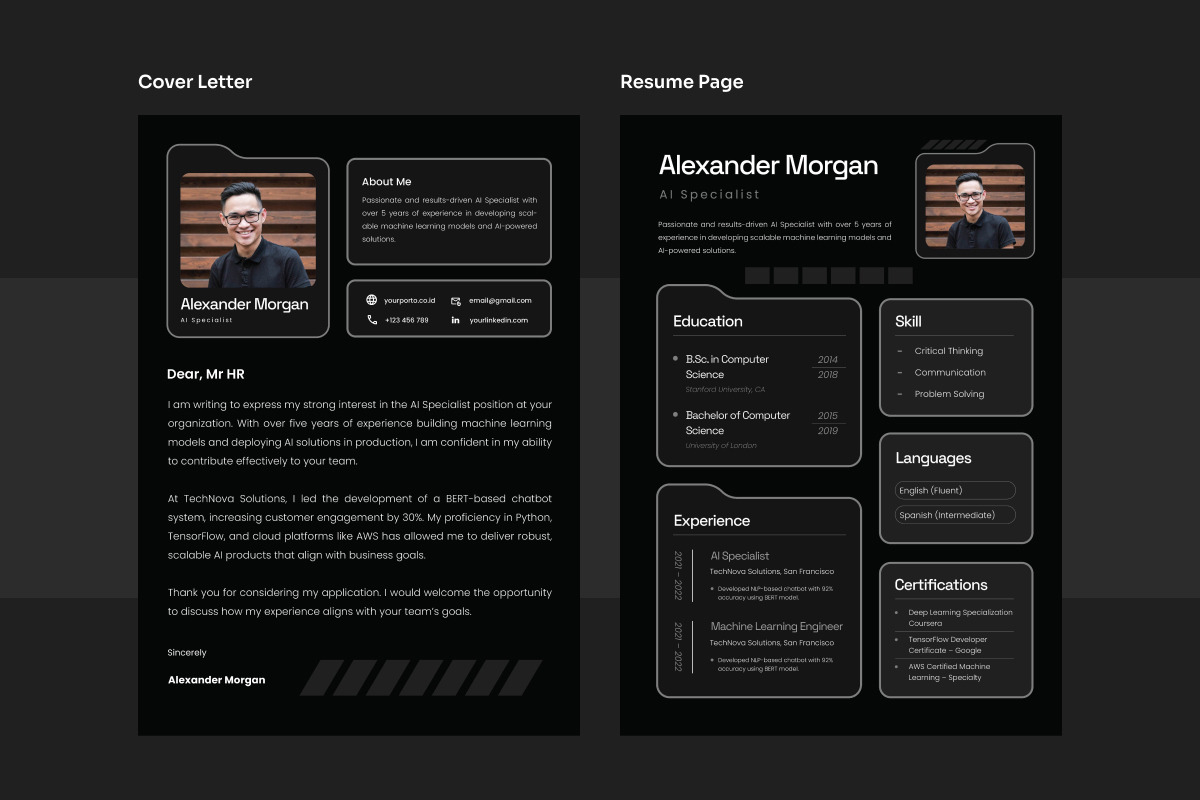Select "Bachelor of Computer Science" entry

tap(738, 423)
